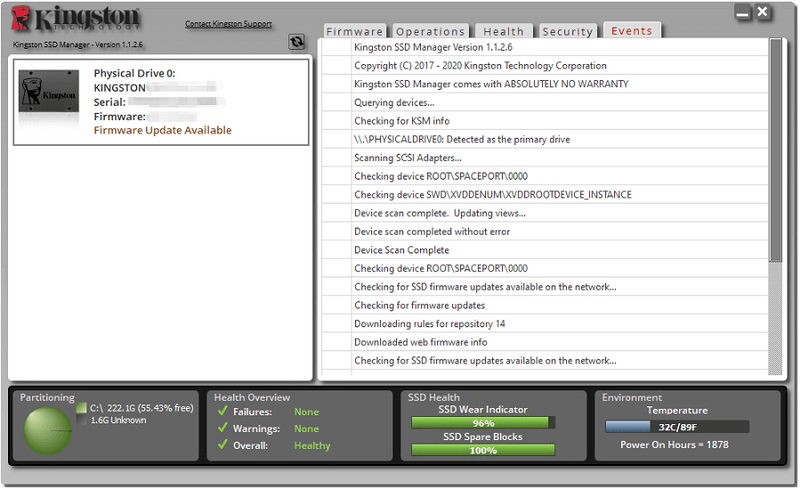The image size is (800, 489).
Task: Click the SSD Spare Blocks 100% bar
Action: coord(483,450)
